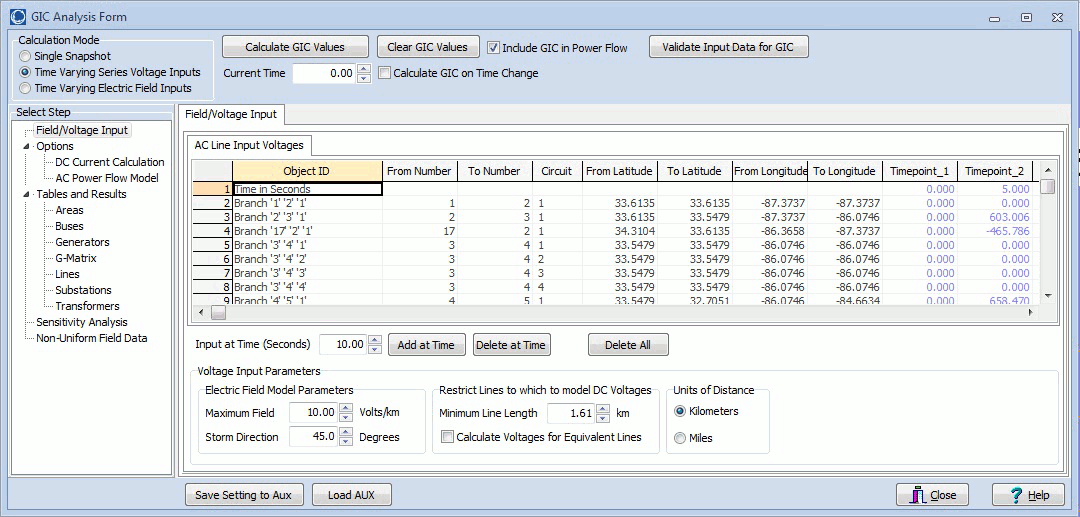Click the question mark Help icon
The image size is (1080, 517).
[1014, 495]
